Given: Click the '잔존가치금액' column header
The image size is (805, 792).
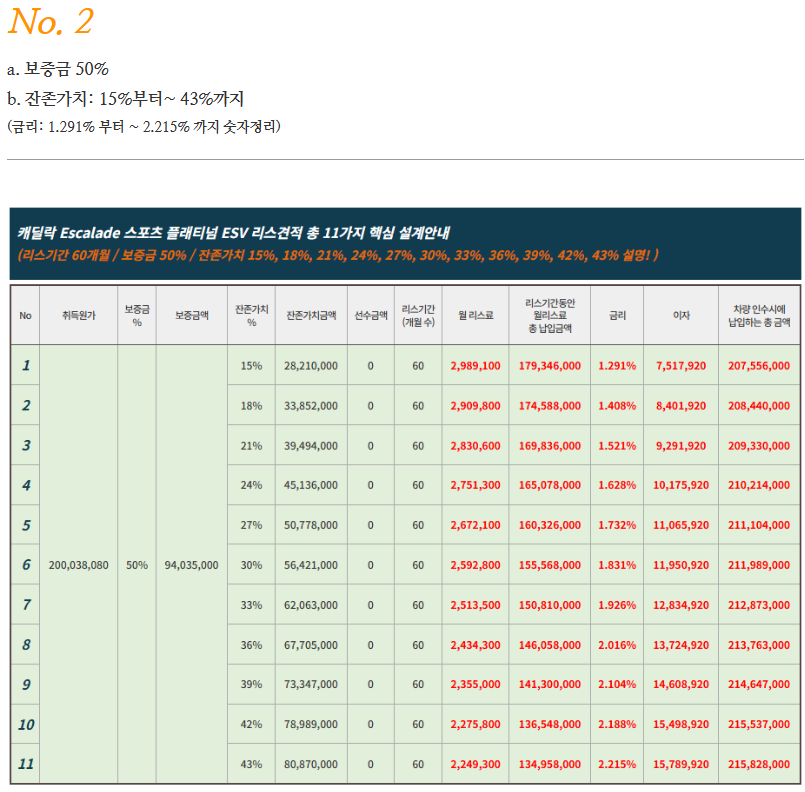Looking at the screenshot, I should pyautogui.click(x=311, y=315).
